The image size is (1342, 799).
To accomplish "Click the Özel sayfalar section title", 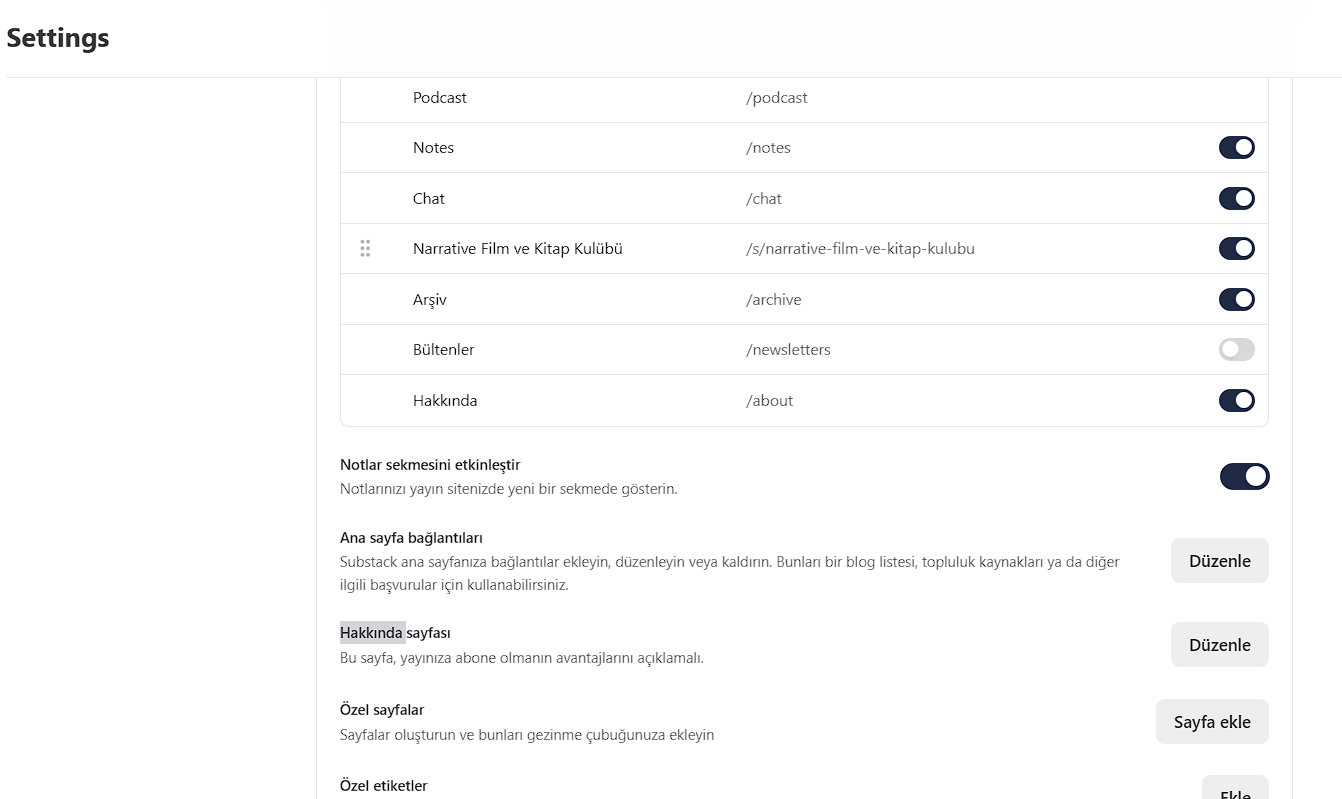I will [382, 710].
